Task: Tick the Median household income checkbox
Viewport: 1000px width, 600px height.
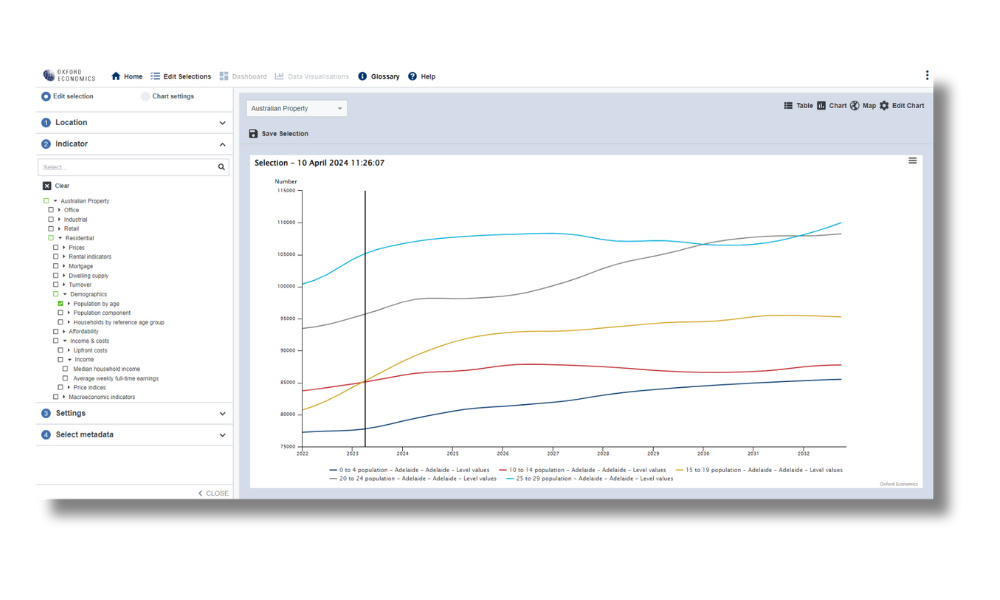Action: (65, 368)
